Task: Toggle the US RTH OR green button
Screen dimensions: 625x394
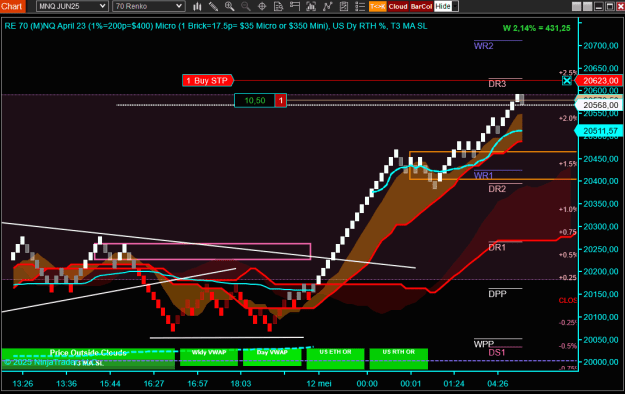Action: (x=399, y=359)
